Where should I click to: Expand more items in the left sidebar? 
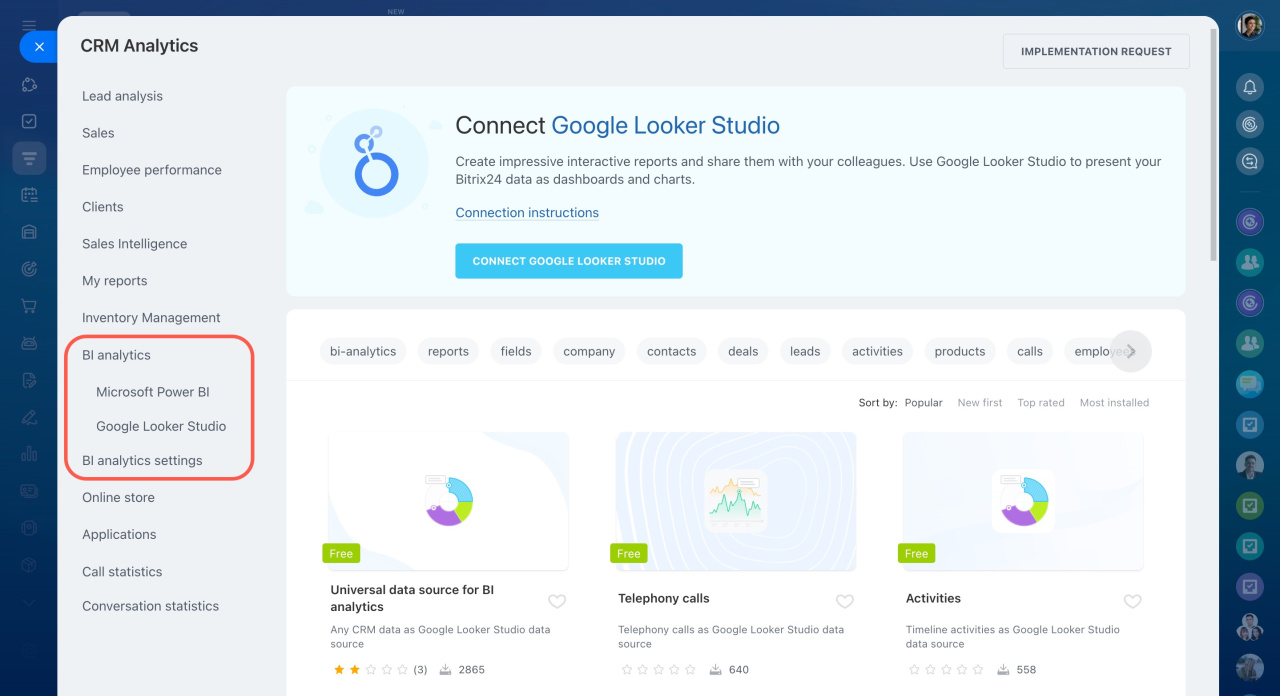[29, 603]
